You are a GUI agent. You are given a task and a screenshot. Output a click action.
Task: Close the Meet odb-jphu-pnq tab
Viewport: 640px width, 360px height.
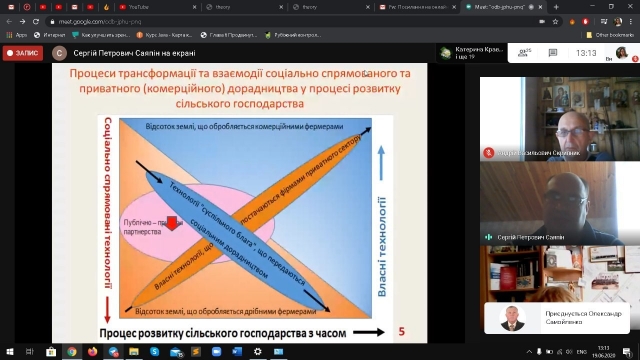pos(540,7)
